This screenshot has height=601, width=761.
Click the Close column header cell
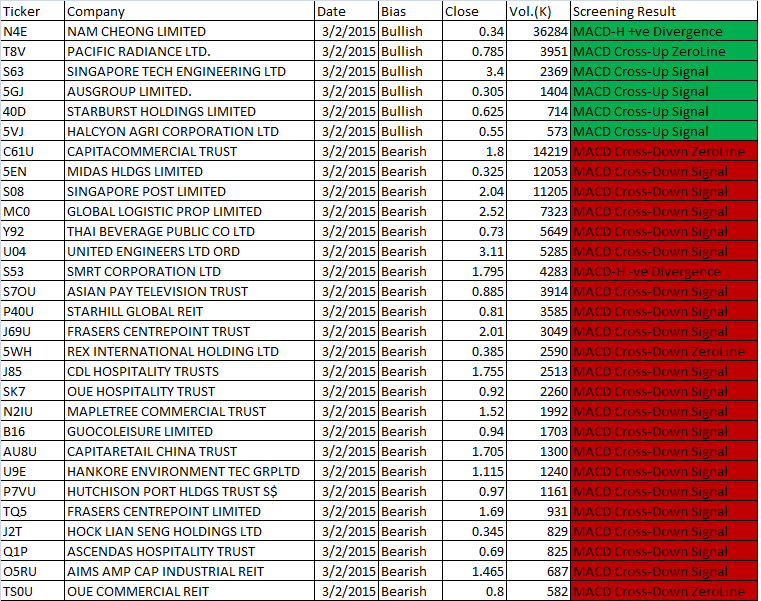coord(474,11)
